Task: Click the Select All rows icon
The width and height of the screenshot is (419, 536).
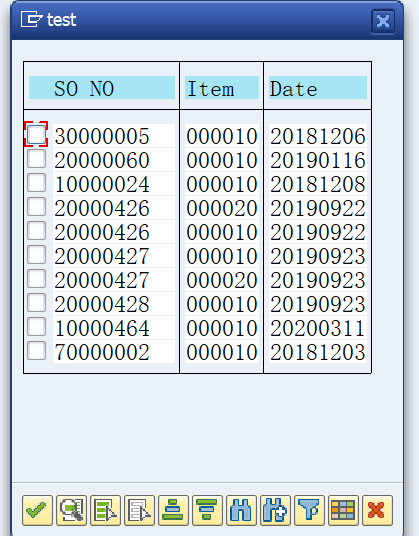Action: pyautogui.click(x=105, y=510)
